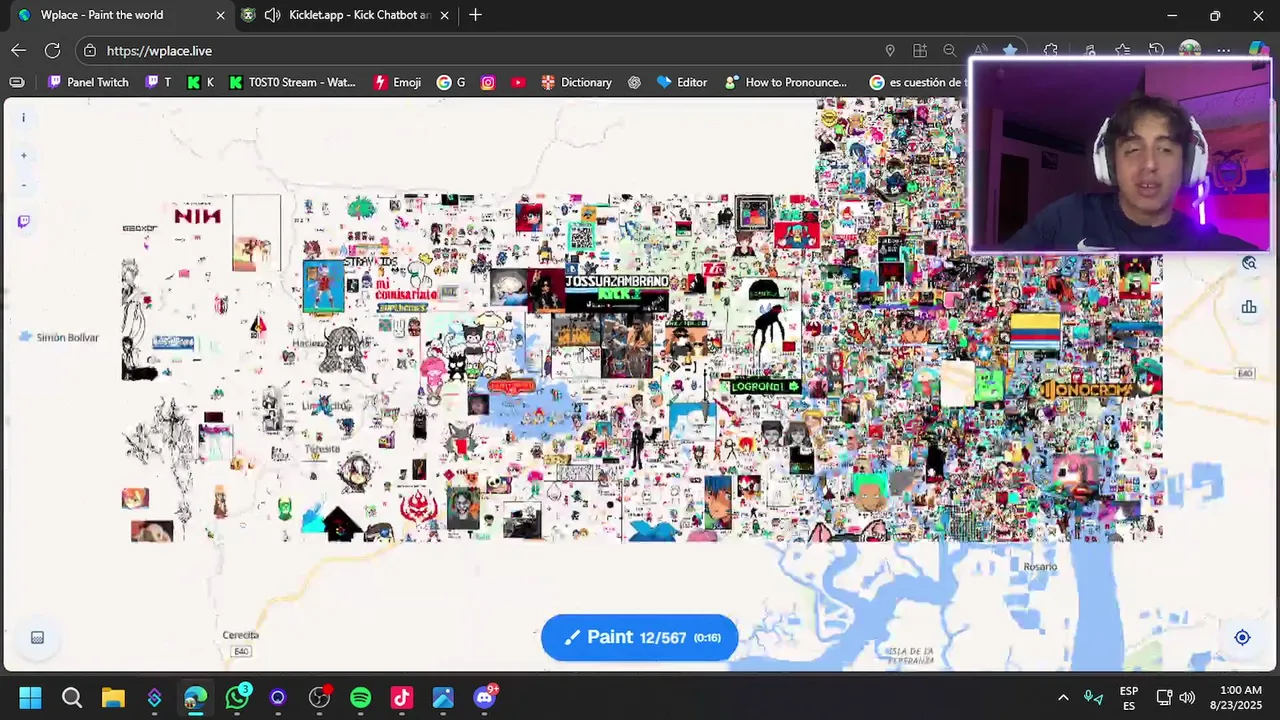The width and height of the screenshot is (1280, 720).
Task: Click the Simón Bolívar map label
Action: pyautogui.click(x=67, y=337)
